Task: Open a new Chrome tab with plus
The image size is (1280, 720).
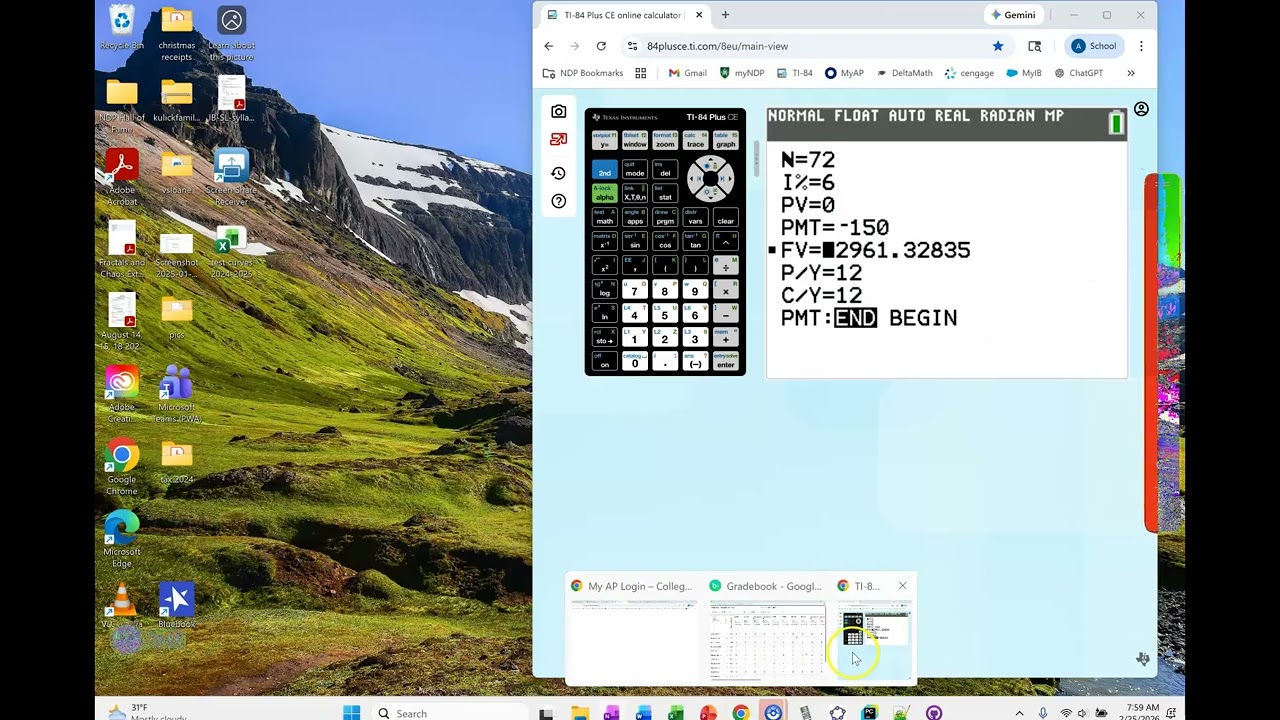Action: [x=725, y=15]
